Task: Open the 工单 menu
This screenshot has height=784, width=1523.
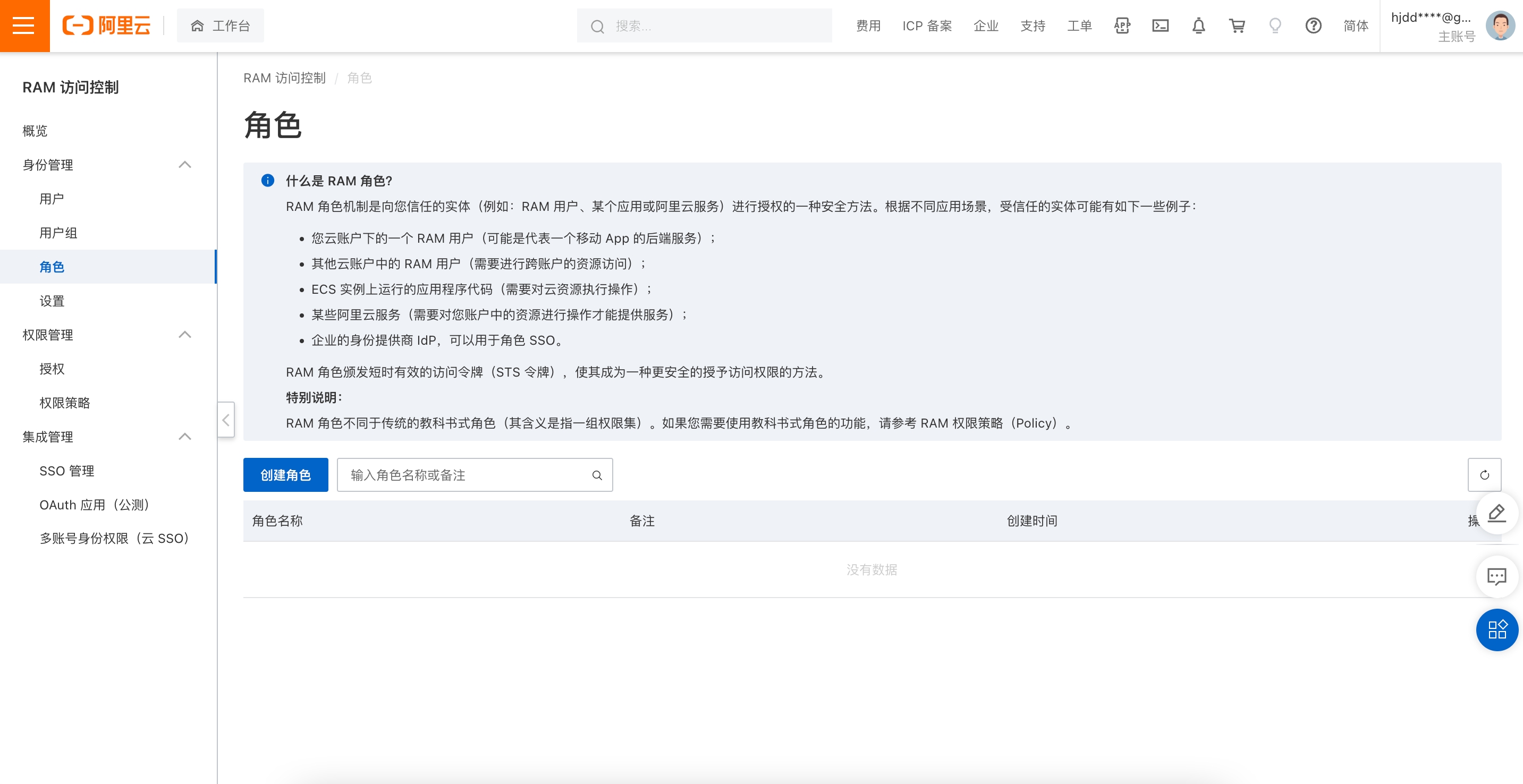Action: tap(1079, 25)
